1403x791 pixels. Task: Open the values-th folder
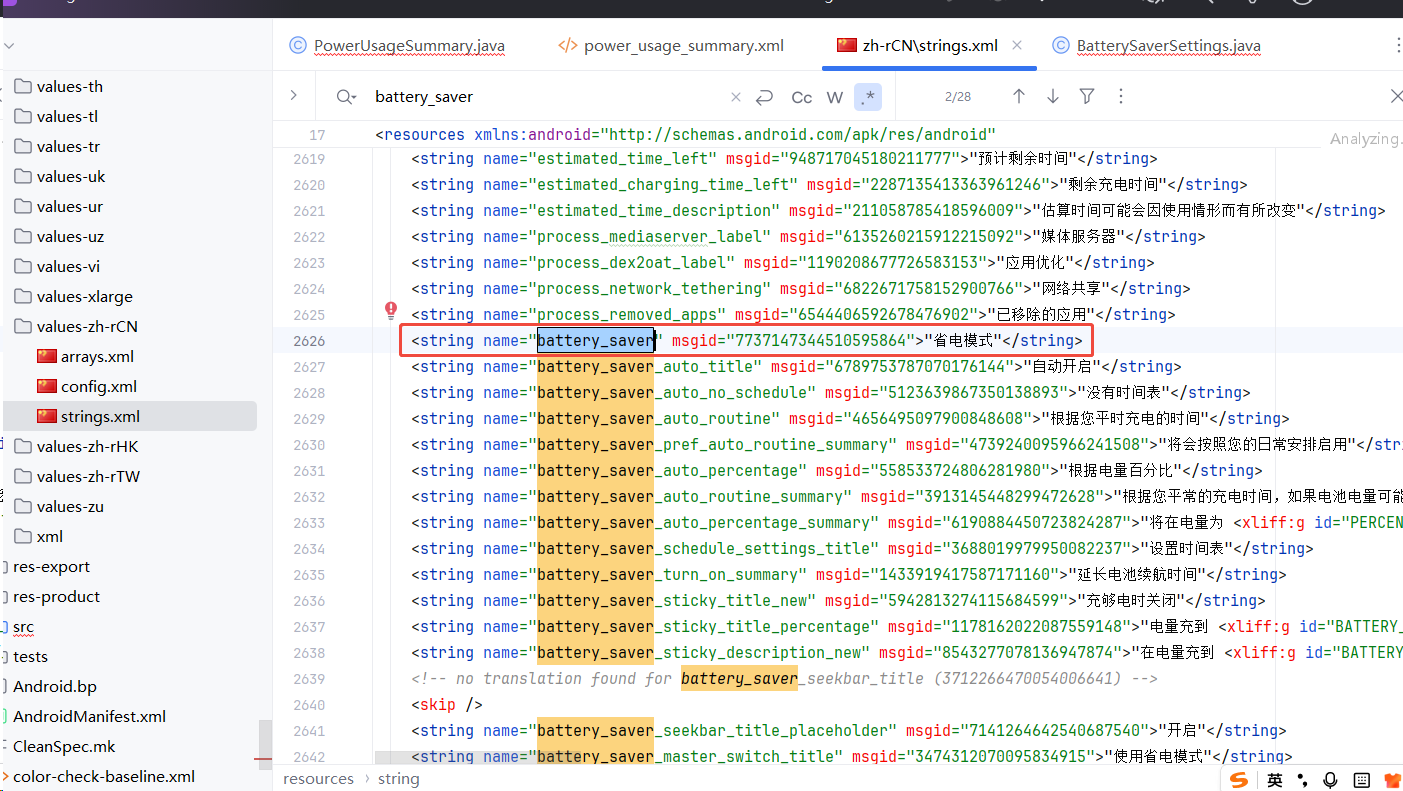[x=59, y=87]
